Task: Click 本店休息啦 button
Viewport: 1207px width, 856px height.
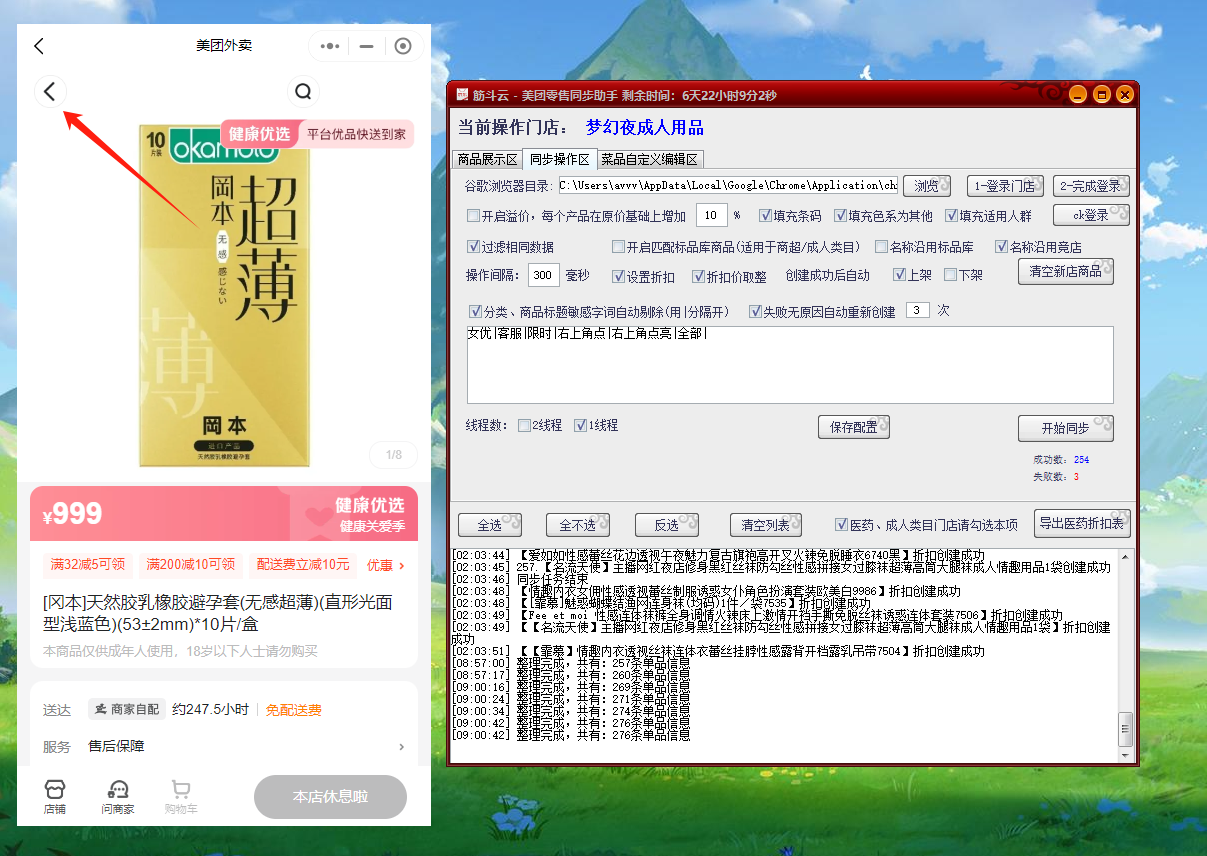Action: (x=330, y=797)
